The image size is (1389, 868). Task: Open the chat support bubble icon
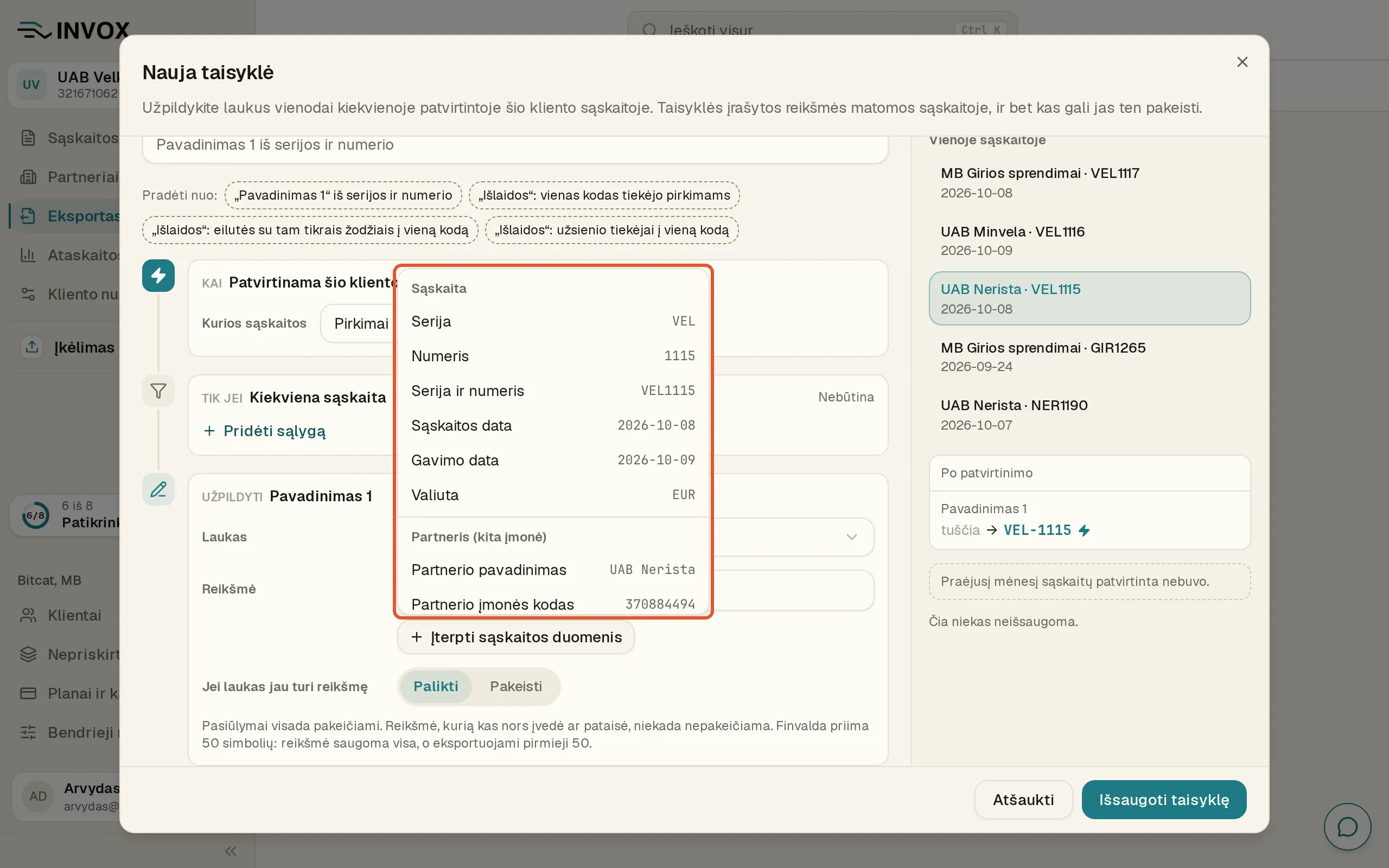(1347, 827)
